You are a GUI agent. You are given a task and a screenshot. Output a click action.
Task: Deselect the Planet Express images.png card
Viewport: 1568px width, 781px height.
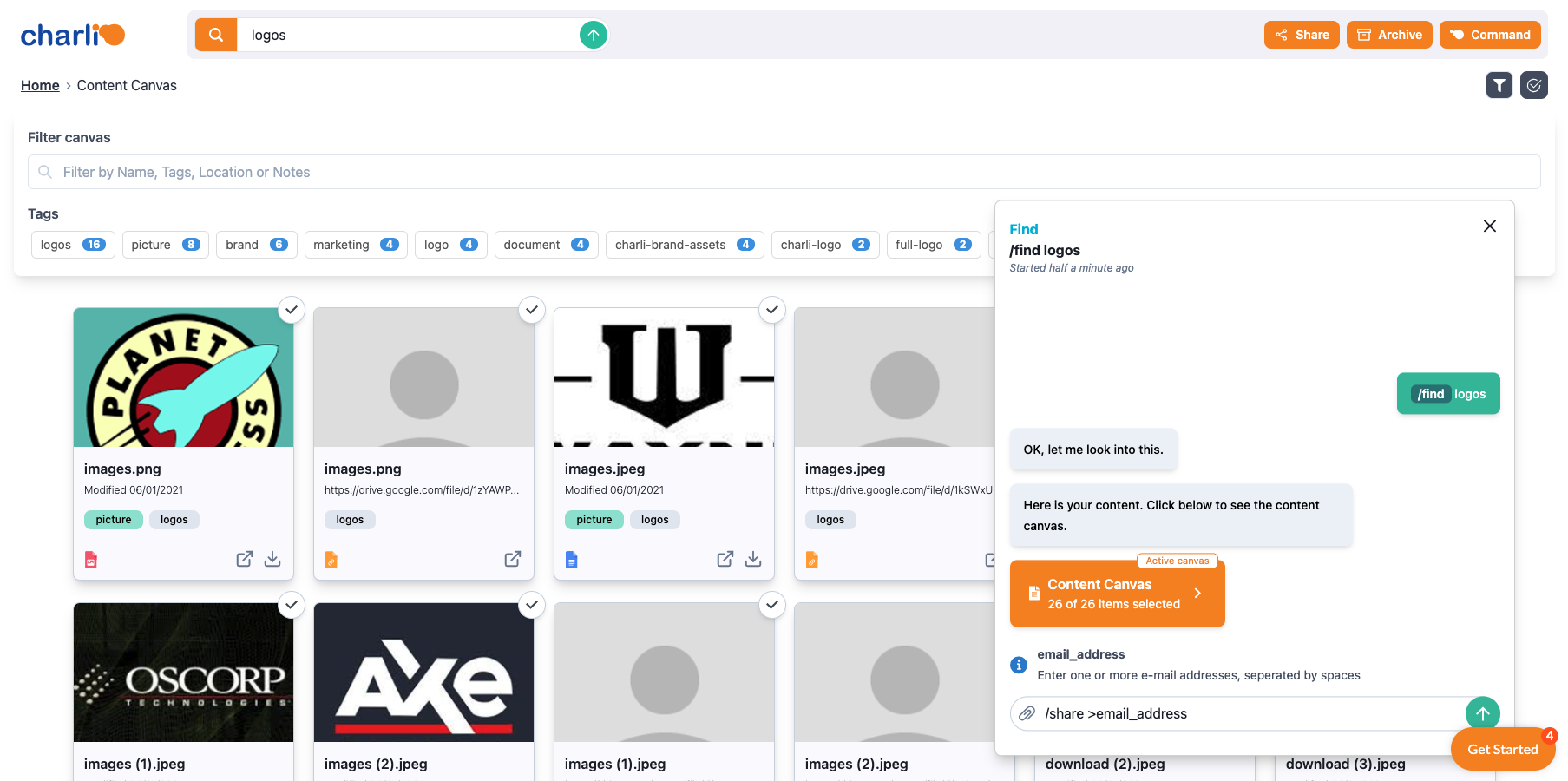point(292,310)
